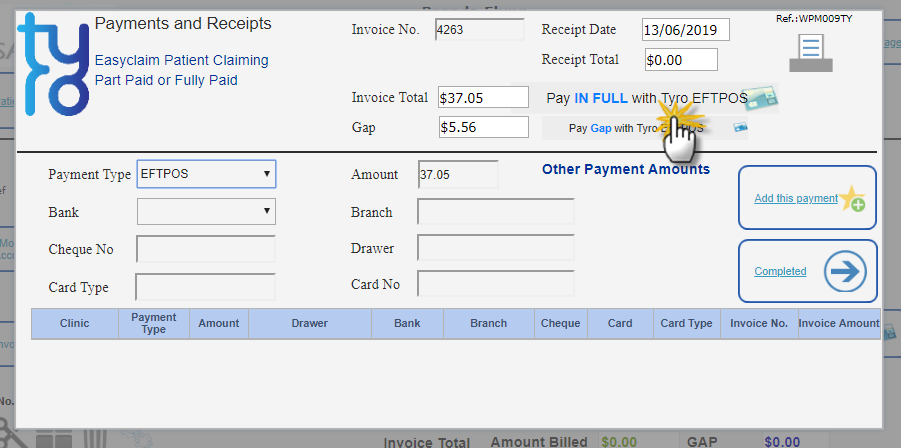Click the Invoice No. column header
This screenshot has height=448, width=901.
[758, 323]
